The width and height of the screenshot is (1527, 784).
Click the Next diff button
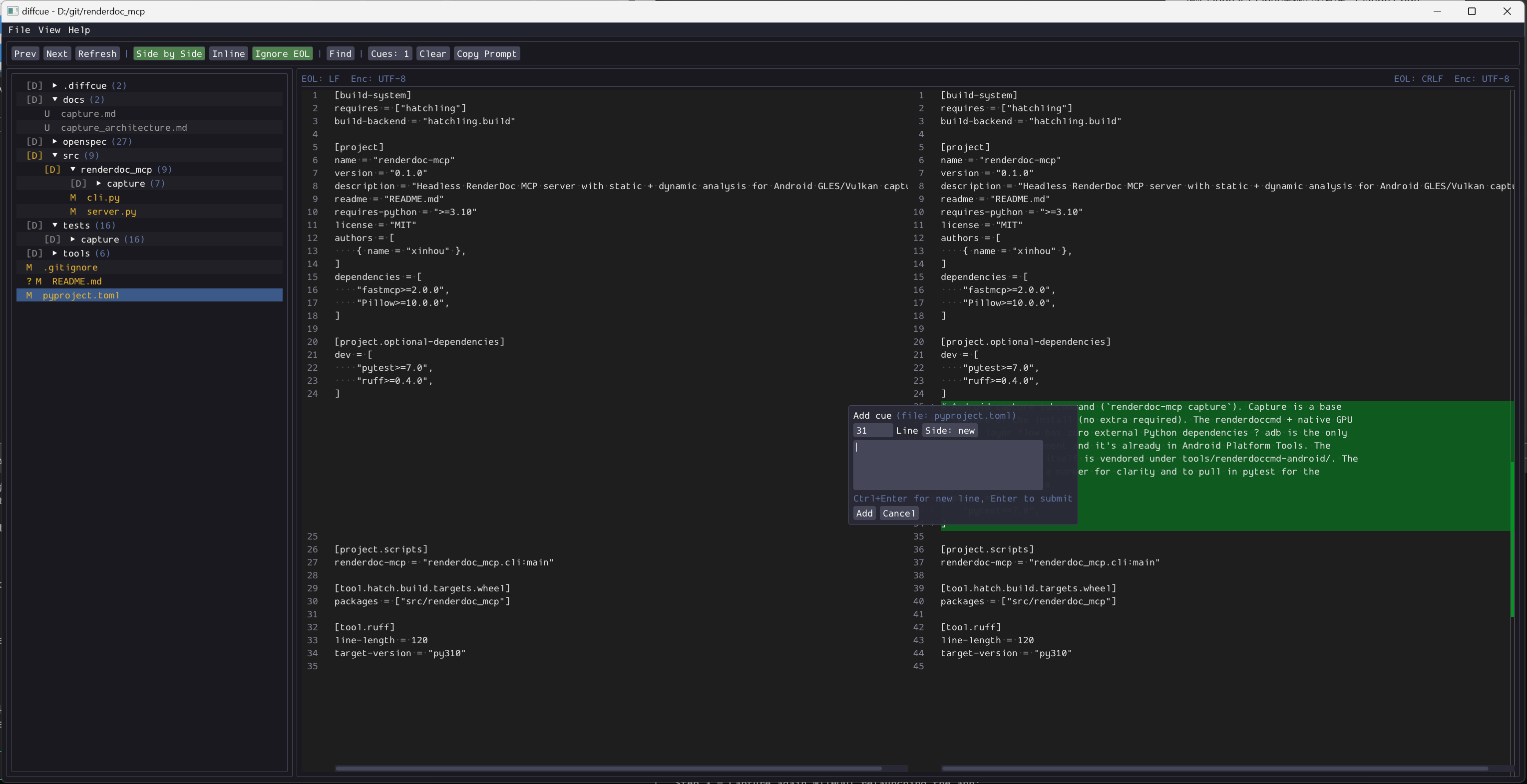coord(57,54)
